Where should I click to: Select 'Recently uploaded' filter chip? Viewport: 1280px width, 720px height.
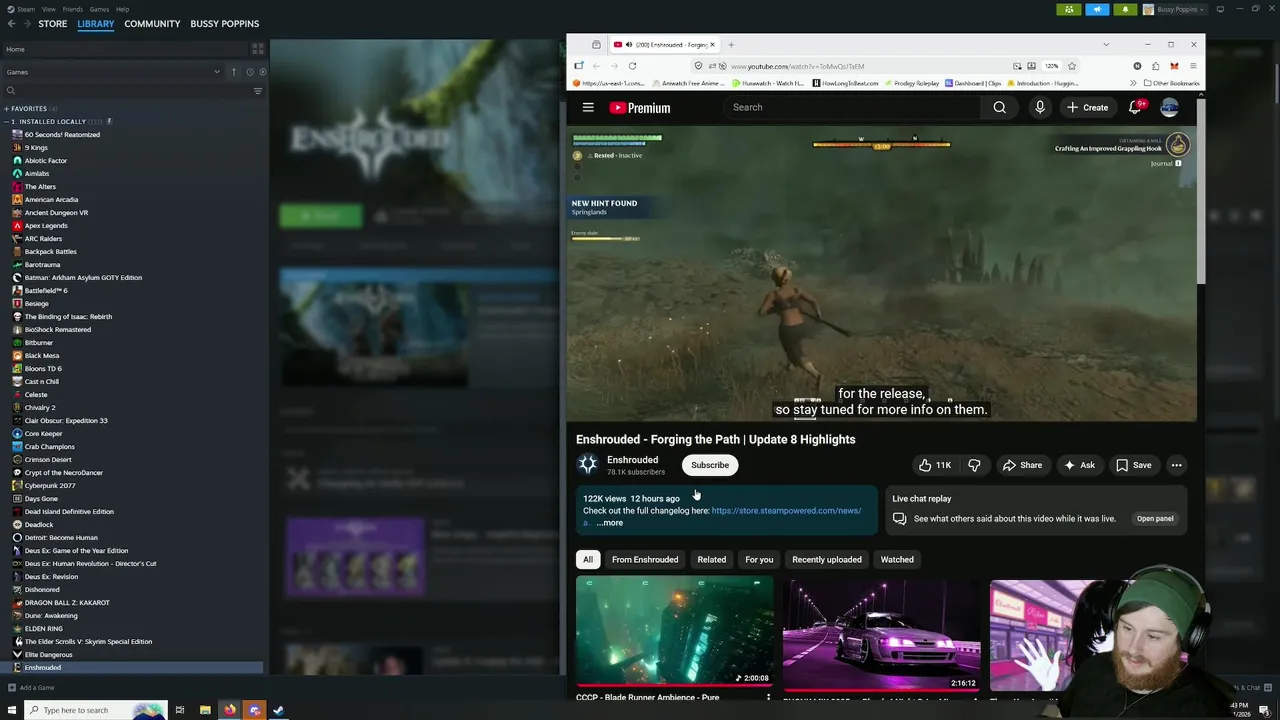point(827,560)
